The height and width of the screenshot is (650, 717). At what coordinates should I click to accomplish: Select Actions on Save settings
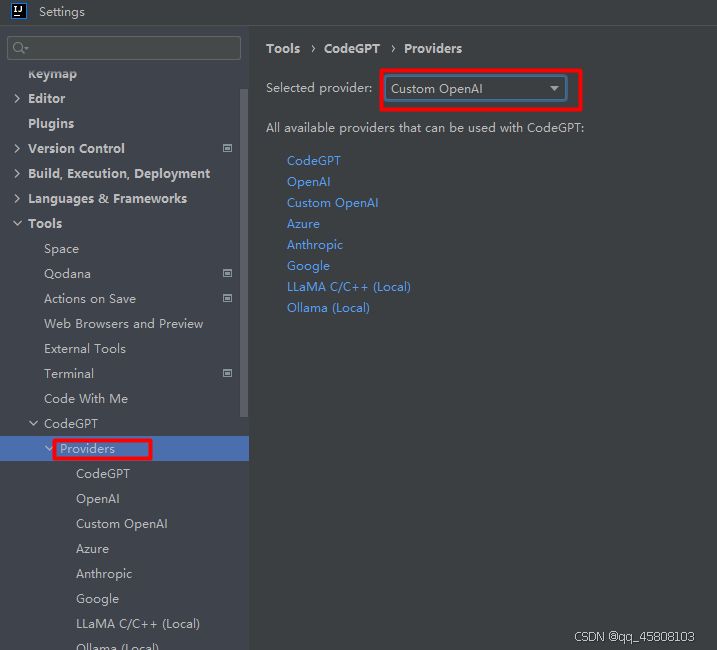(90, 298)
